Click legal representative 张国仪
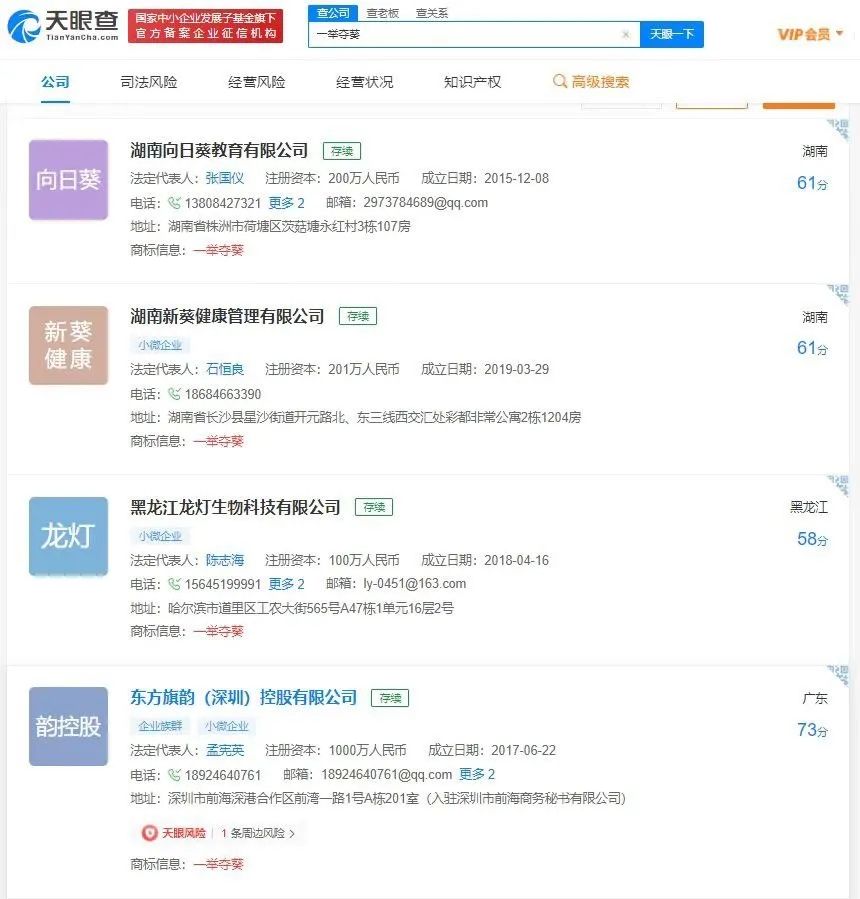 [x=225, y=178]
